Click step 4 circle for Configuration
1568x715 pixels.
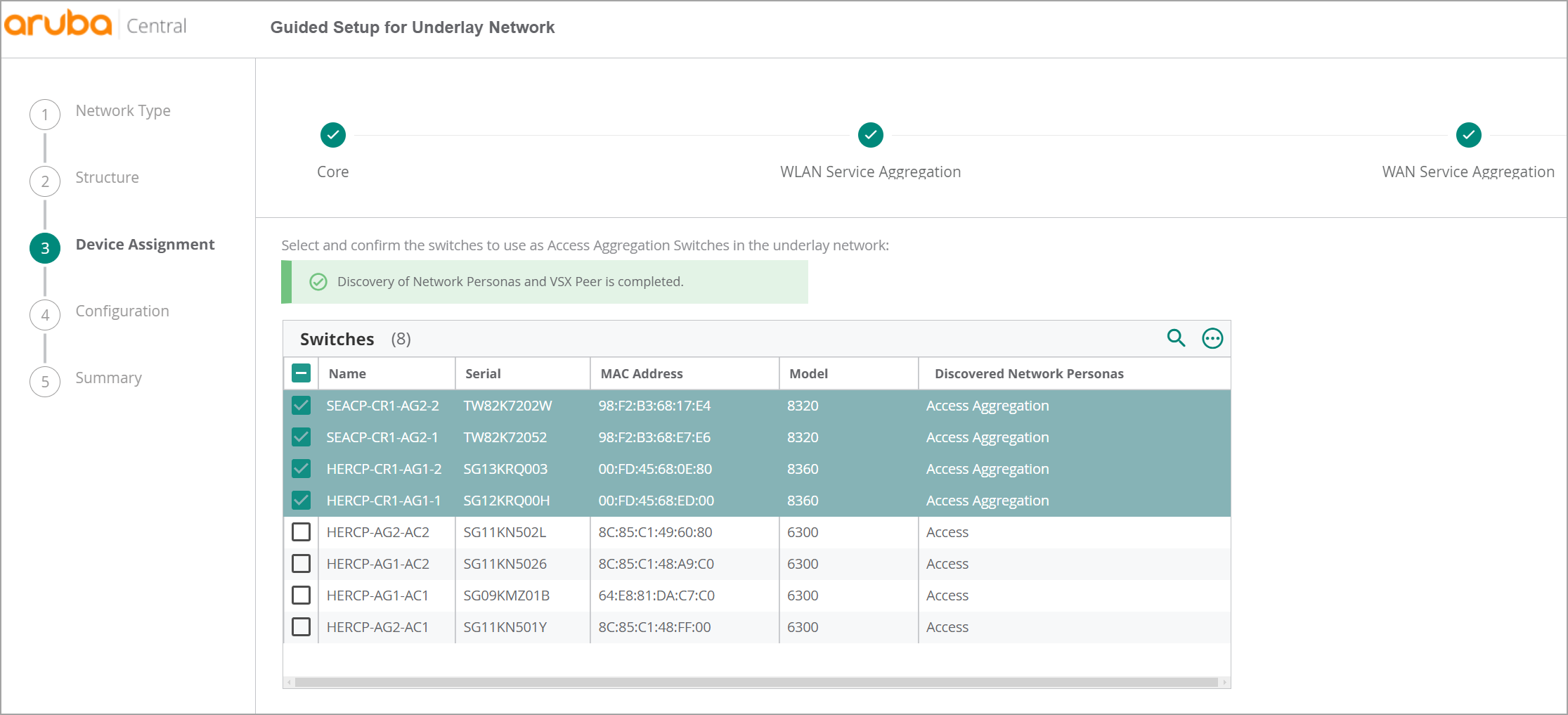pyautogui.click(x=45, y=315)
